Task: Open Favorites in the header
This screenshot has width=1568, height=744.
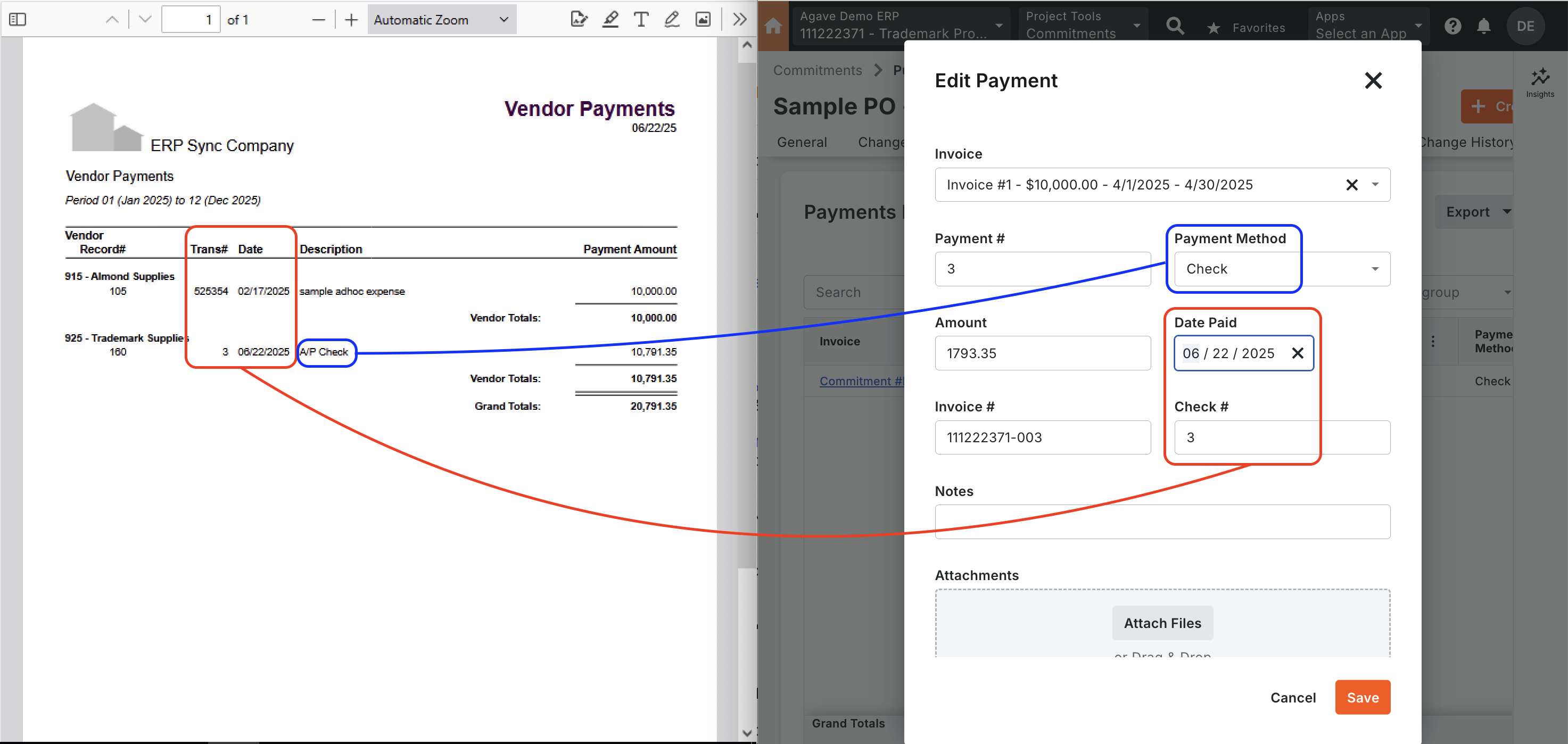Action: [1246, 27]
